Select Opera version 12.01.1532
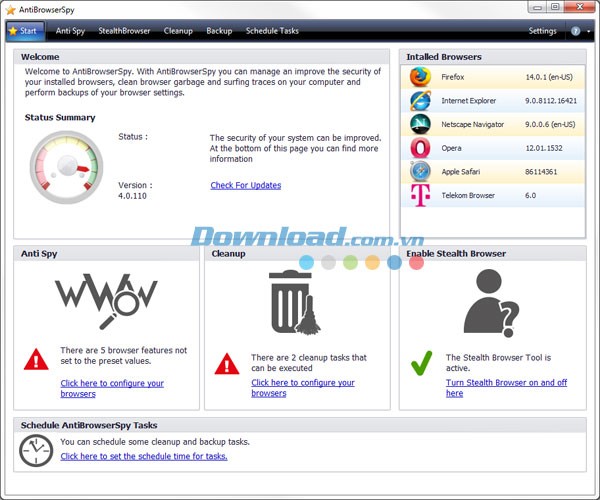The width and height of the screenshot is (600, 500). 544,148
